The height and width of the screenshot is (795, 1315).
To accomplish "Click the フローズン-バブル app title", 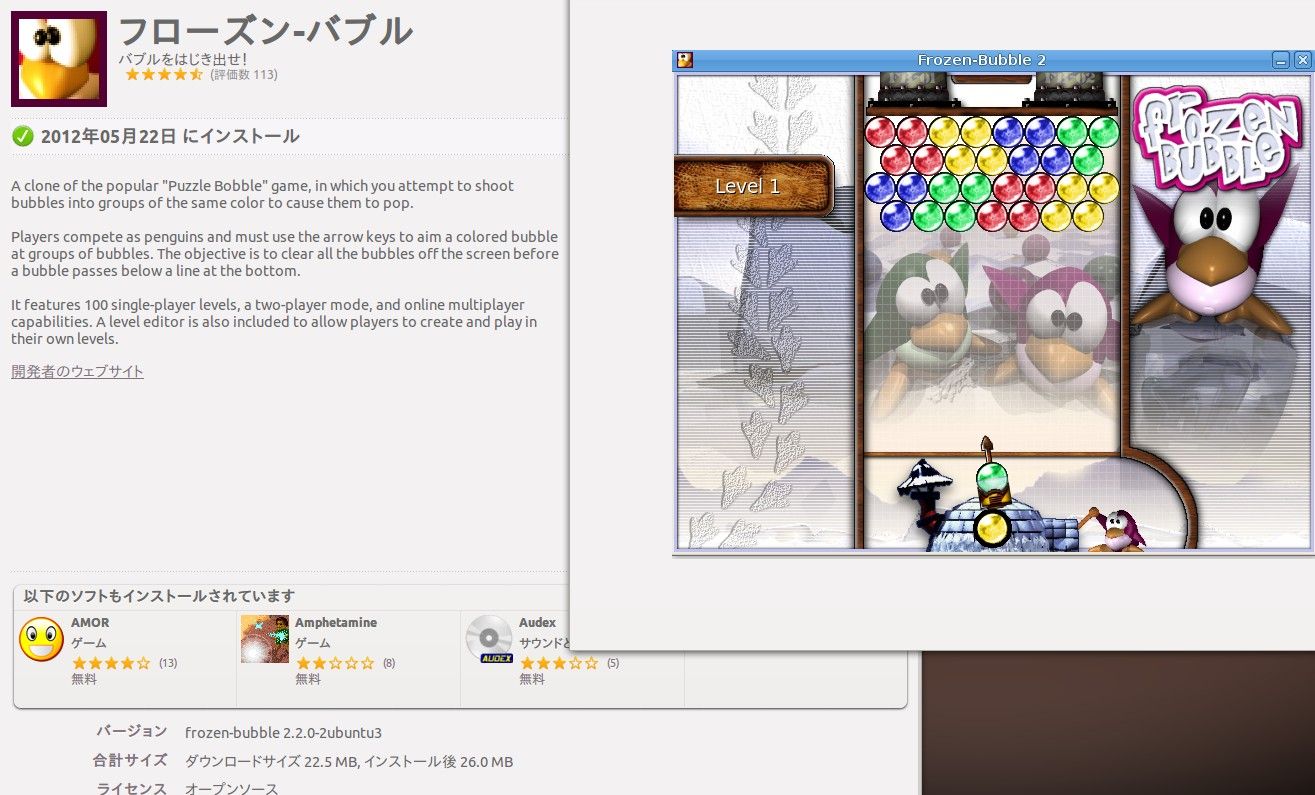I will pyautogui.click(x=265, y=32).
